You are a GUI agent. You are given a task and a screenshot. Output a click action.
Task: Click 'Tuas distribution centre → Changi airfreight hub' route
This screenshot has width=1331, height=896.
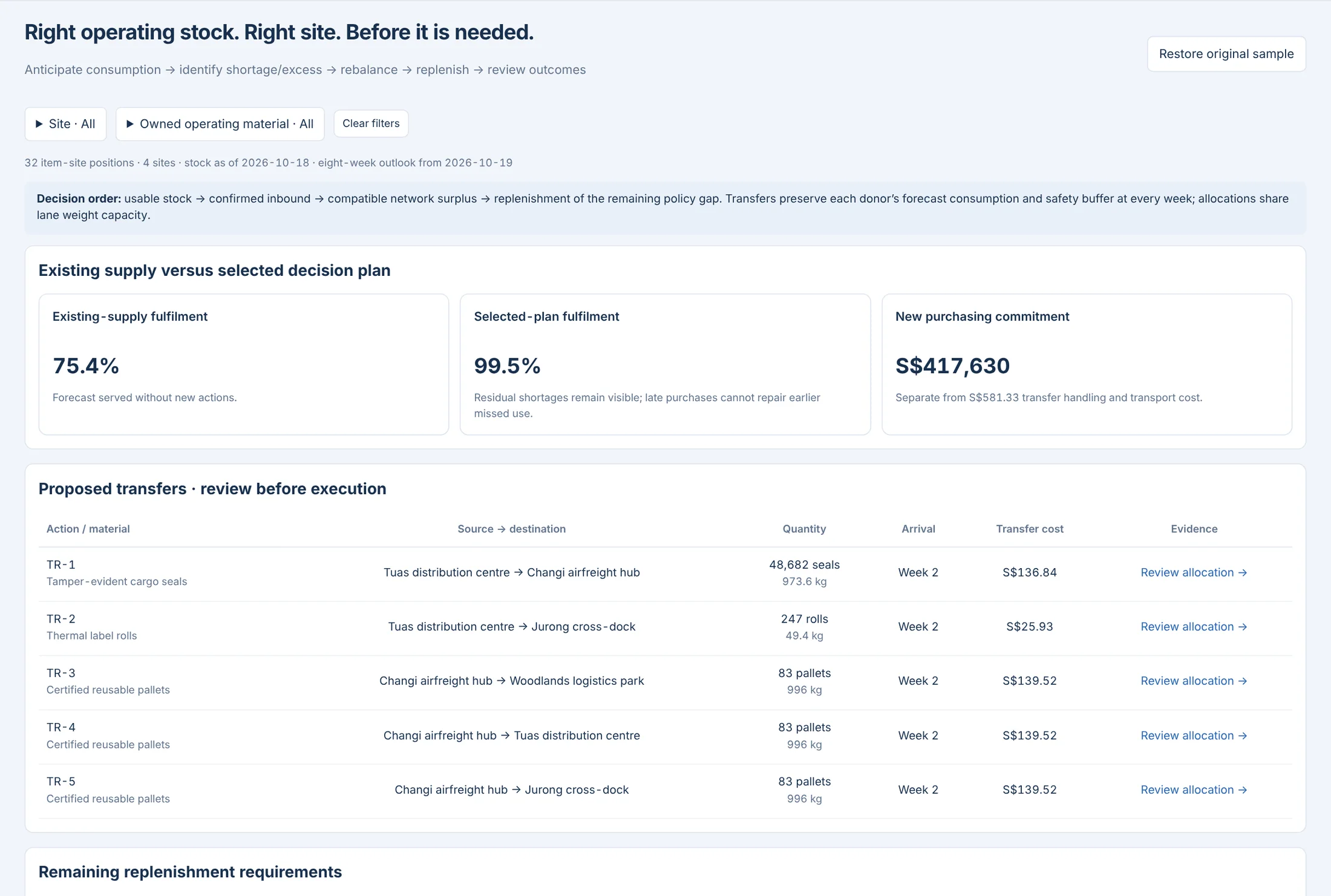(512, 572)
